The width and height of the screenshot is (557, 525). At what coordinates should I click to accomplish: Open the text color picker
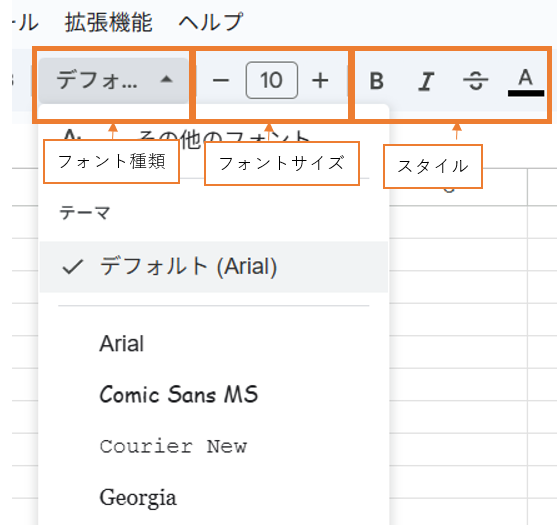pos(526,82)
